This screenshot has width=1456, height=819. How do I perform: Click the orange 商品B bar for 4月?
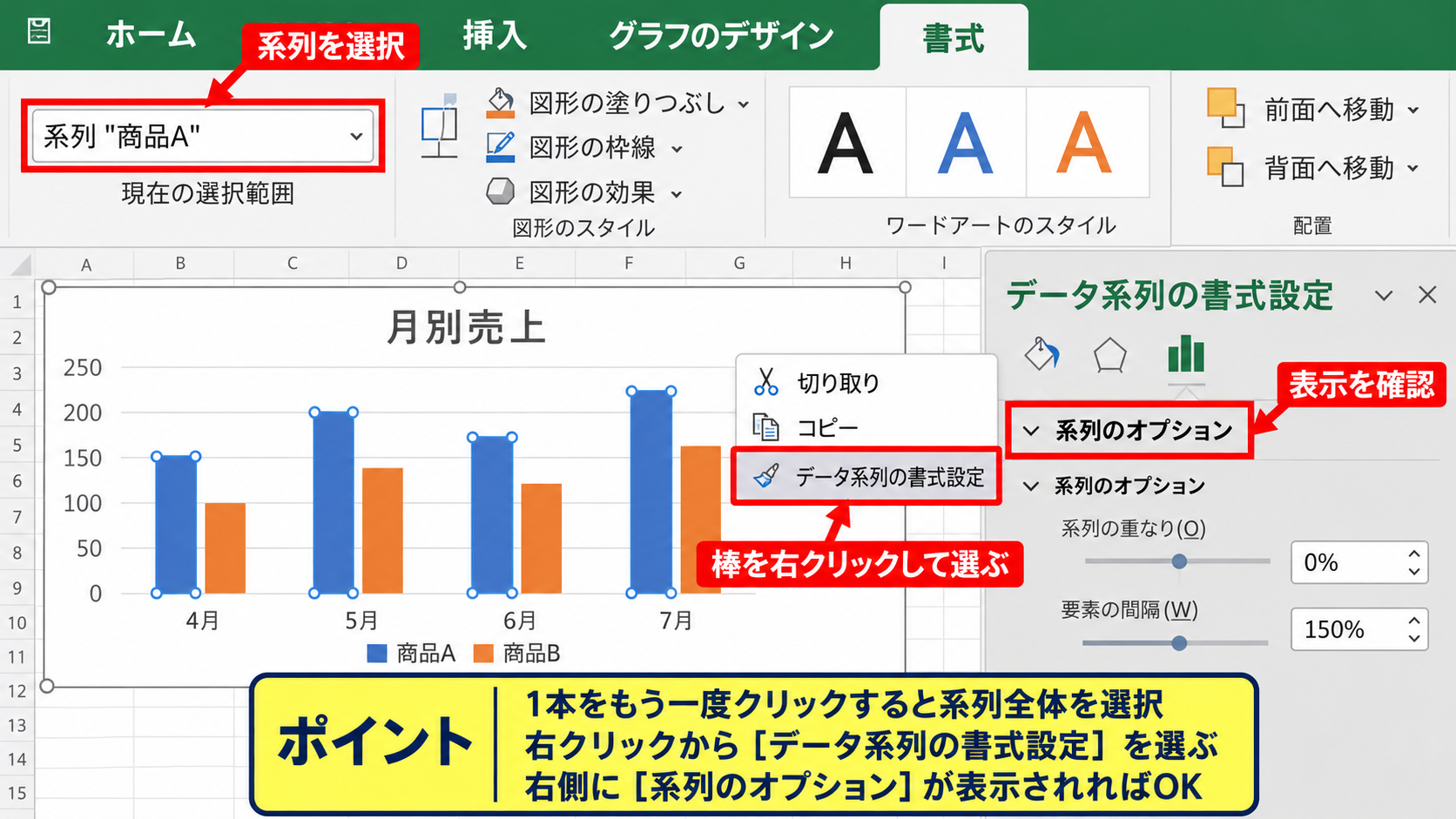tap(226, 548)
